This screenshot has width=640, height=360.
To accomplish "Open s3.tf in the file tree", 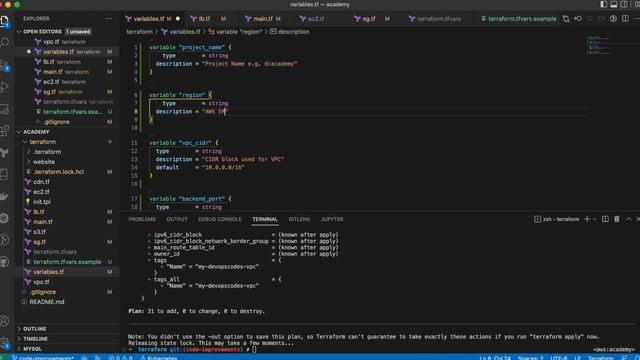I will [x=40, y=232].
